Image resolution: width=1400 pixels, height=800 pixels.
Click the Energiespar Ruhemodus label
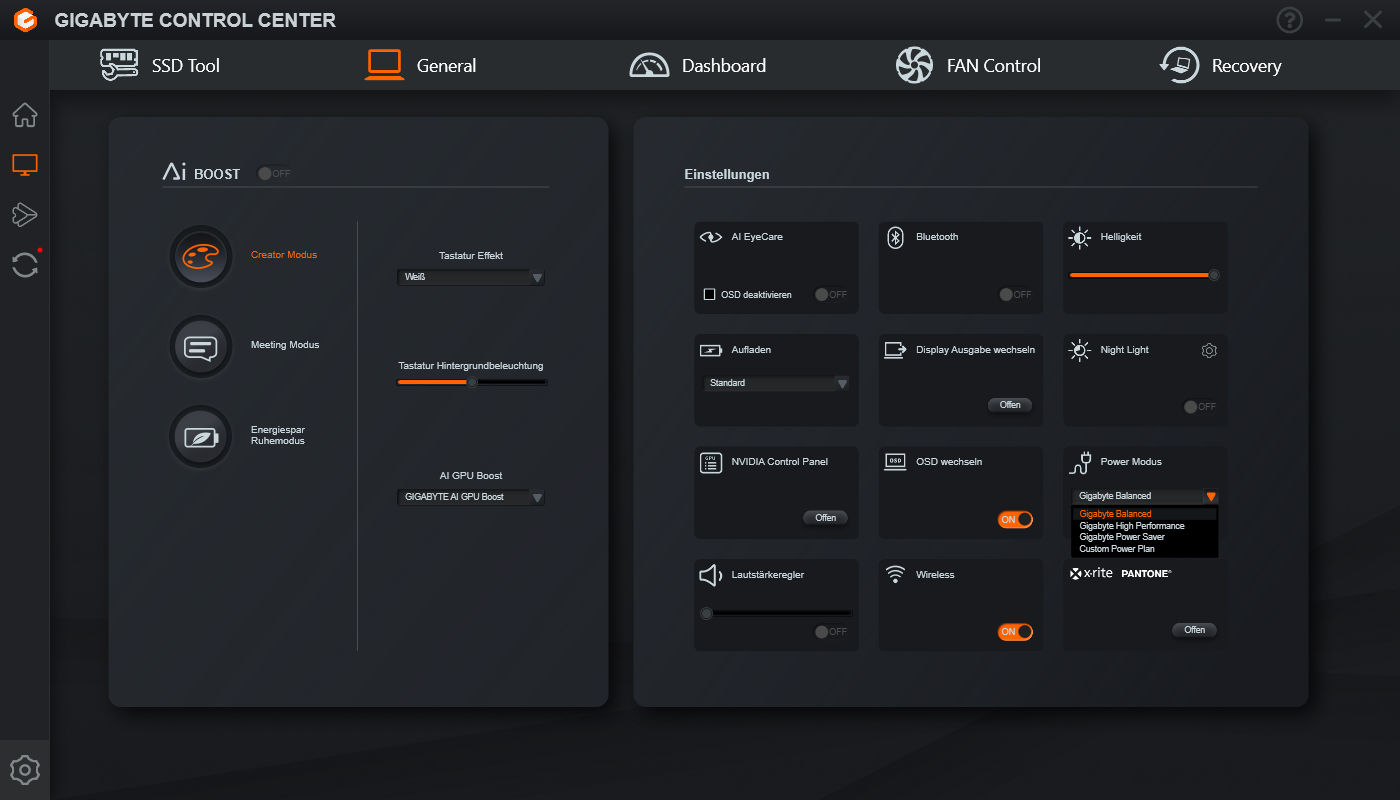point(278,435)
